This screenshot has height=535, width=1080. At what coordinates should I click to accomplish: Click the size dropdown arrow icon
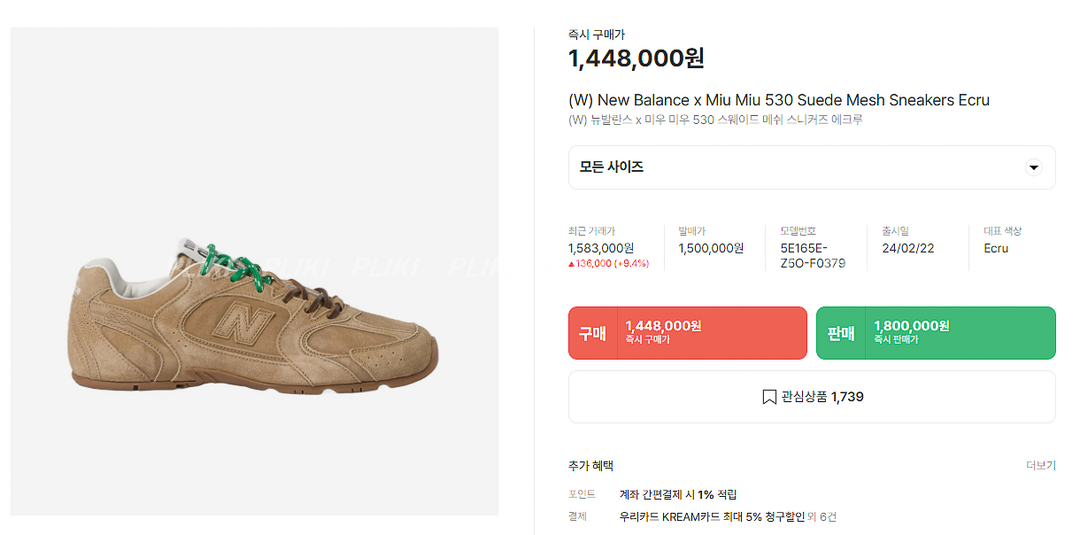coord(1034,168)
